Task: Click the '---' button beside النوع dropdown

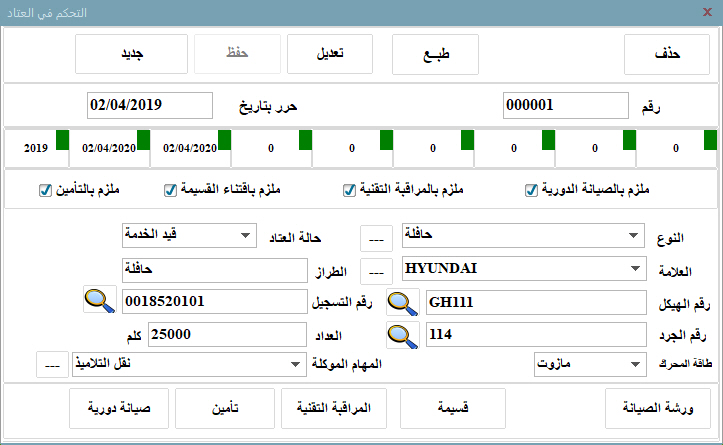Action: 377,240
